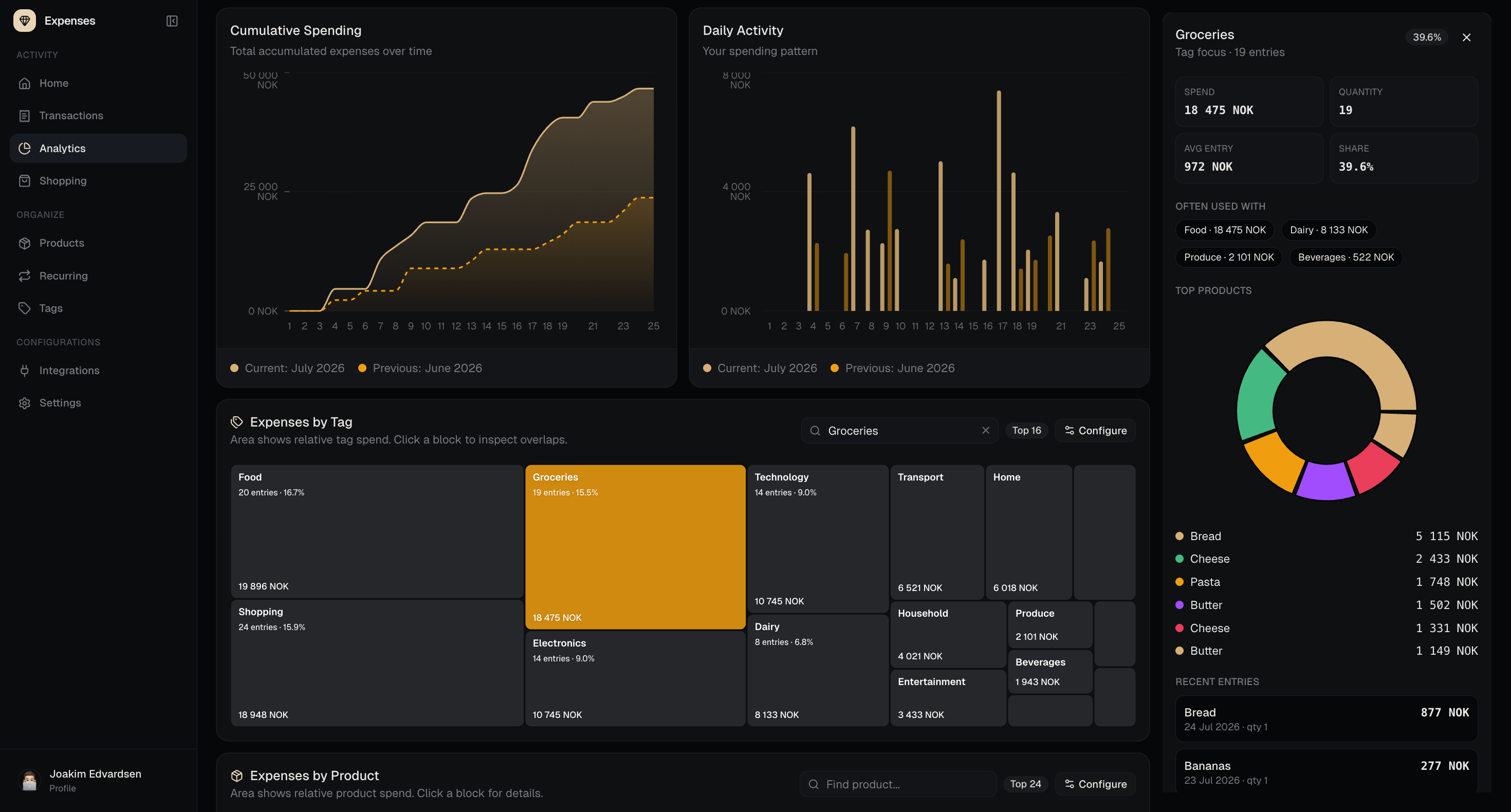The height and width of the screenshot is (812, 1511).
Task: Open Joakim Edvardsen's profile
Action: point(99,780)
